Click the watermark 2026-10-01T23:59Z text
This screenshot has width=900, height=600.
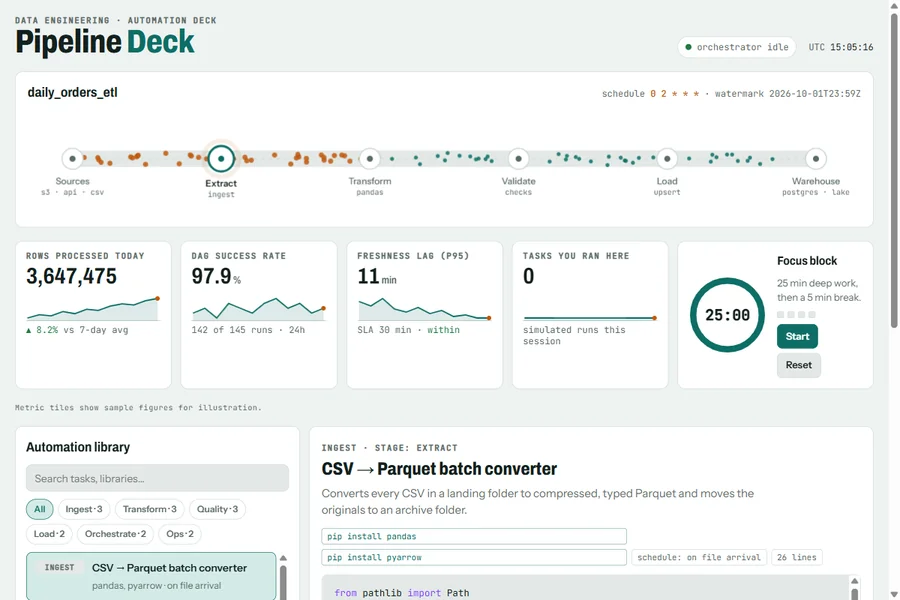788,94
